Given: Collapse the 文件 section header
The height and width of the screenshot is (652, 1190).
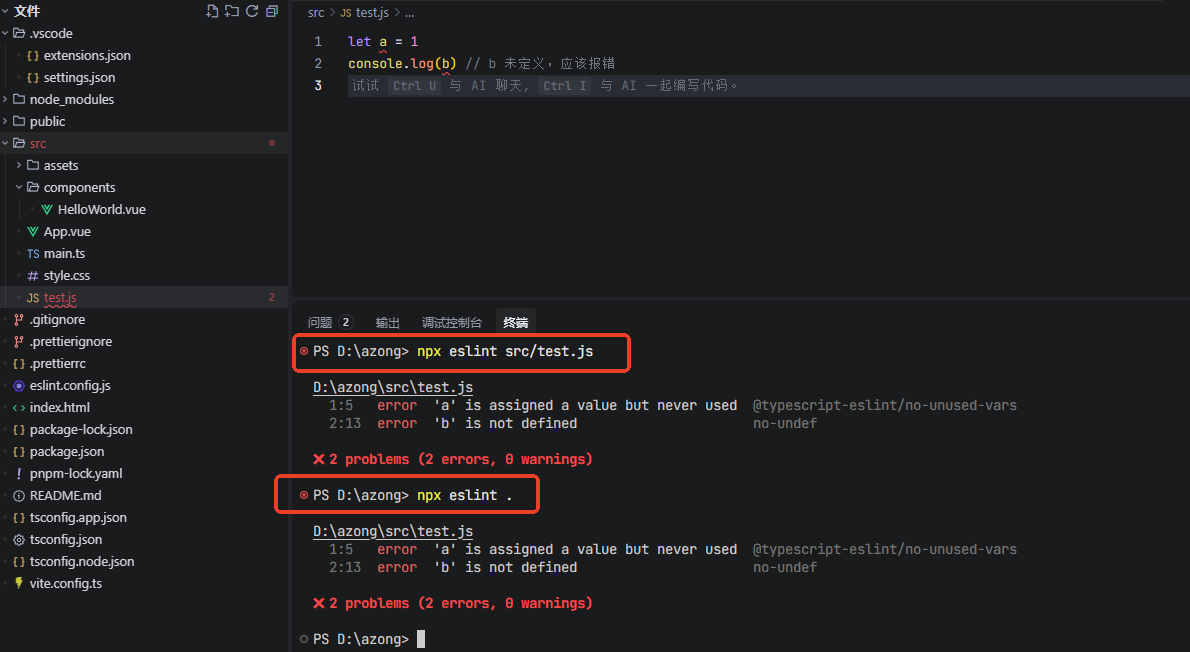Looking at the screenshot, I should [x=26, y=11].
